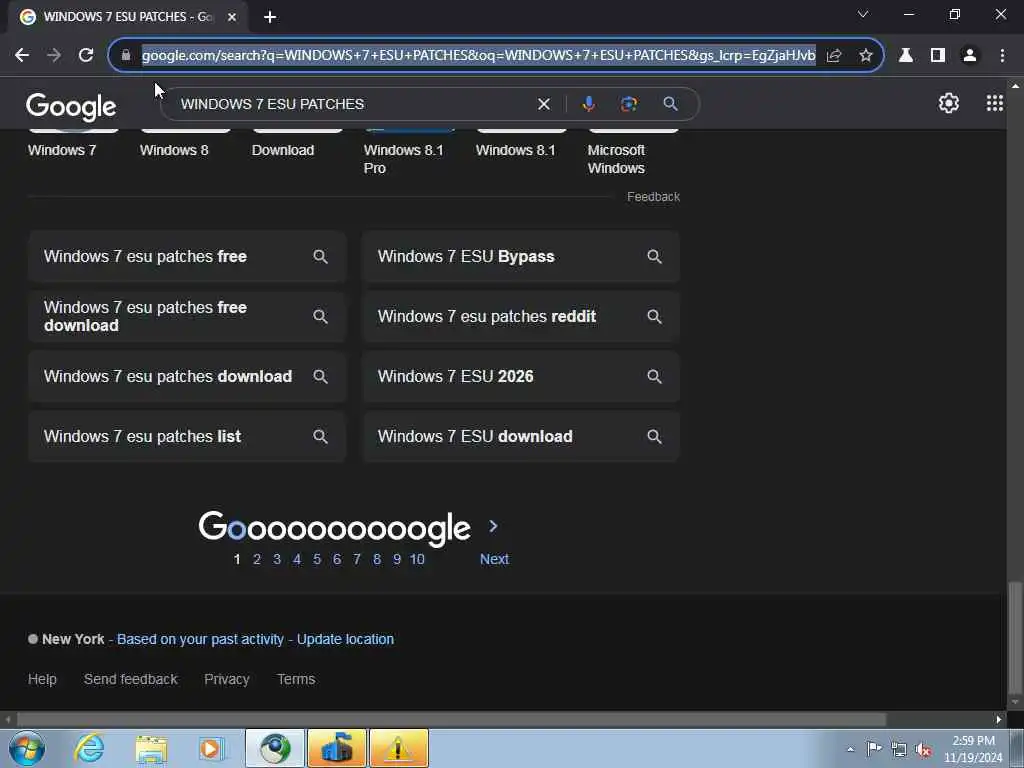Screen dimensions: 1024x768
Task: Click Update location
Action: (345, 639)
